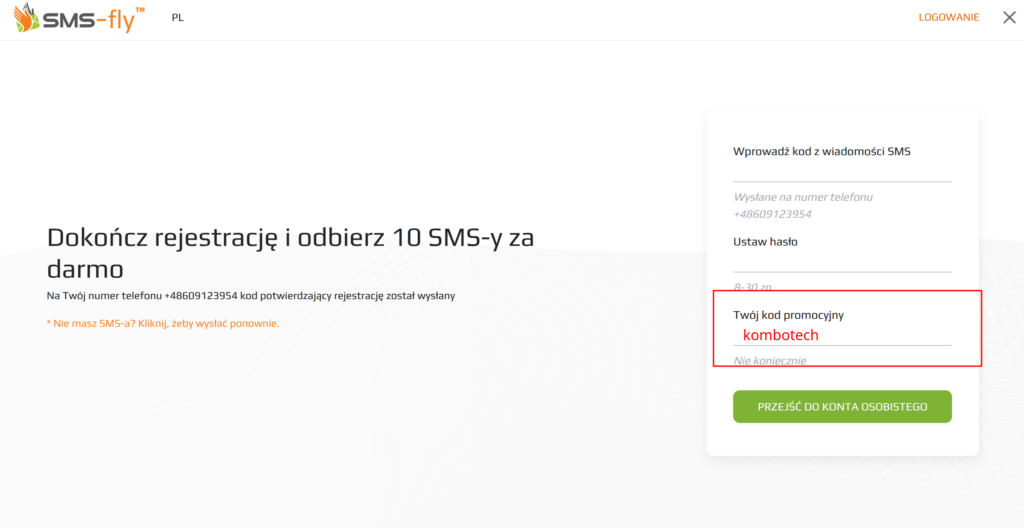
Task: Click the 'Wysłane na numer telefonu' hint
Action: pyautogui.click(x=803, y=197)
